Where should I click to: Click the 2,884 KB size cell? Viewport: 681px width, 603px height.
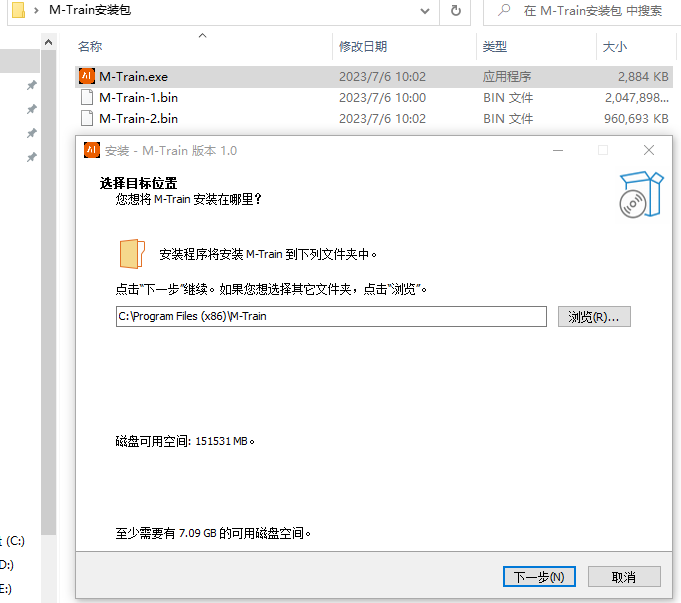click(643, 77)
